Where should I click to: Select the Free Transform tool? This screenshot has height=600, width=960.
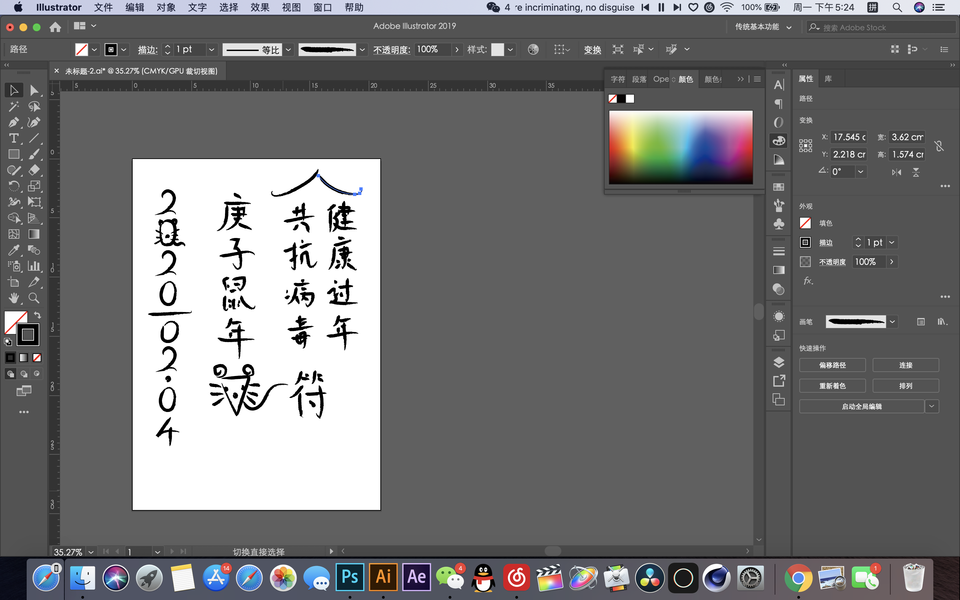tap(34, 202)
